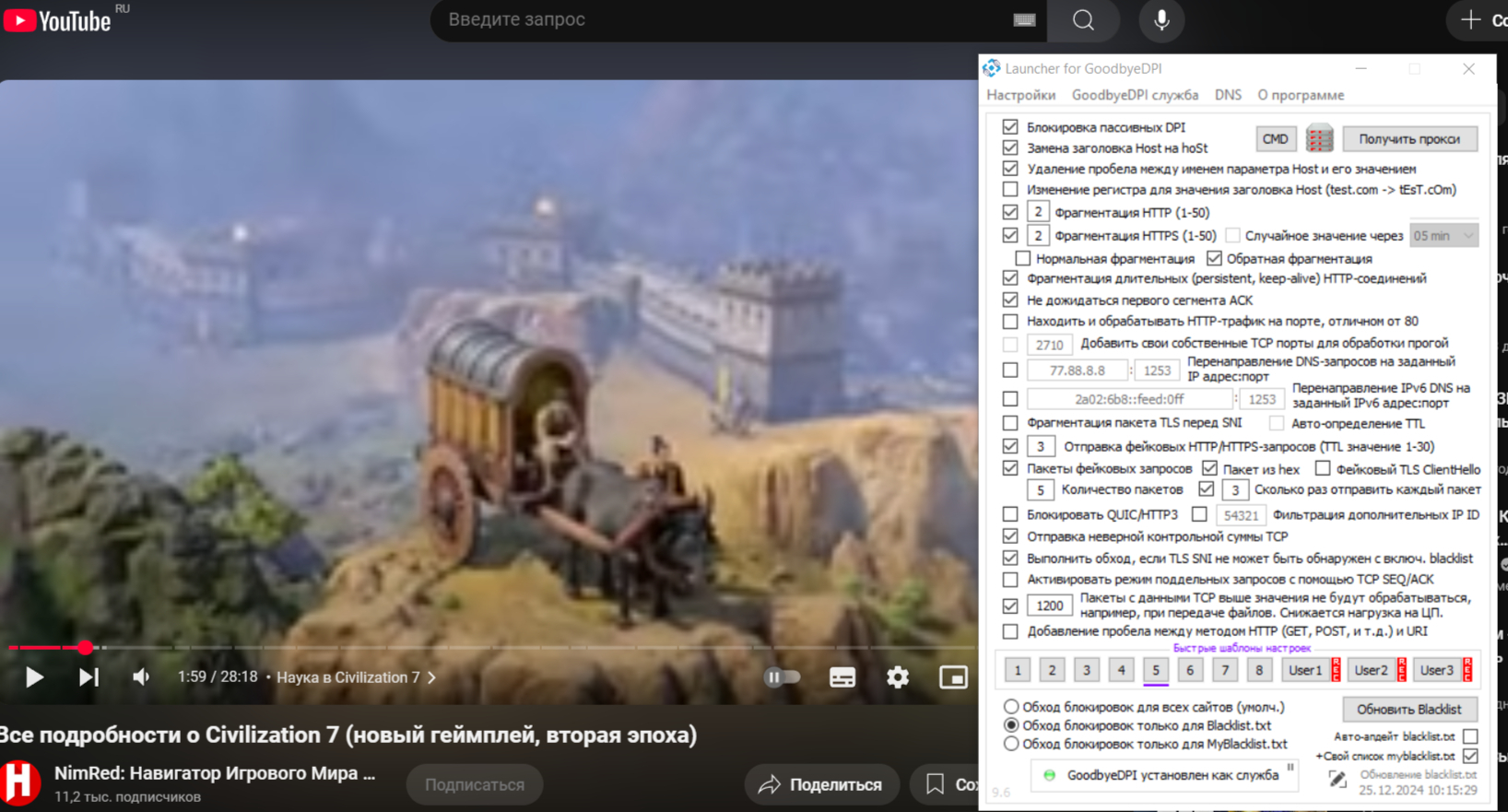Select 'Обход блокировок только для MyBlacklist.txt'

[1011, 744]
